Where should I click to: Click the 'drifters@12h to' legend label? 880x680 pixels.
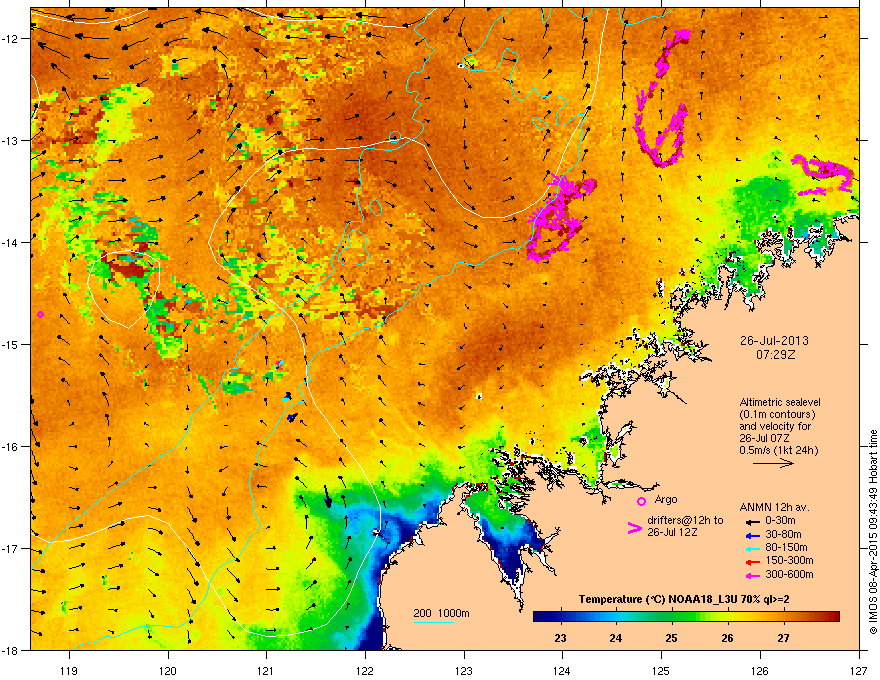[685, 520]
